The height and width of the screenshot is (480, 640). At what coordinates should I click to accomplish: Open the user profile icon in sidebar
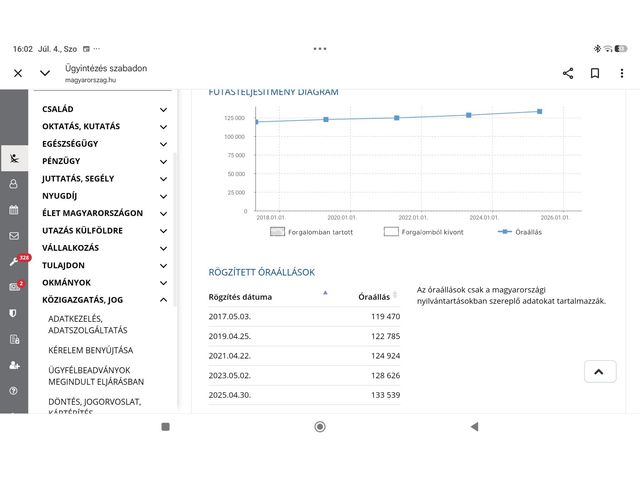point(13,184)
